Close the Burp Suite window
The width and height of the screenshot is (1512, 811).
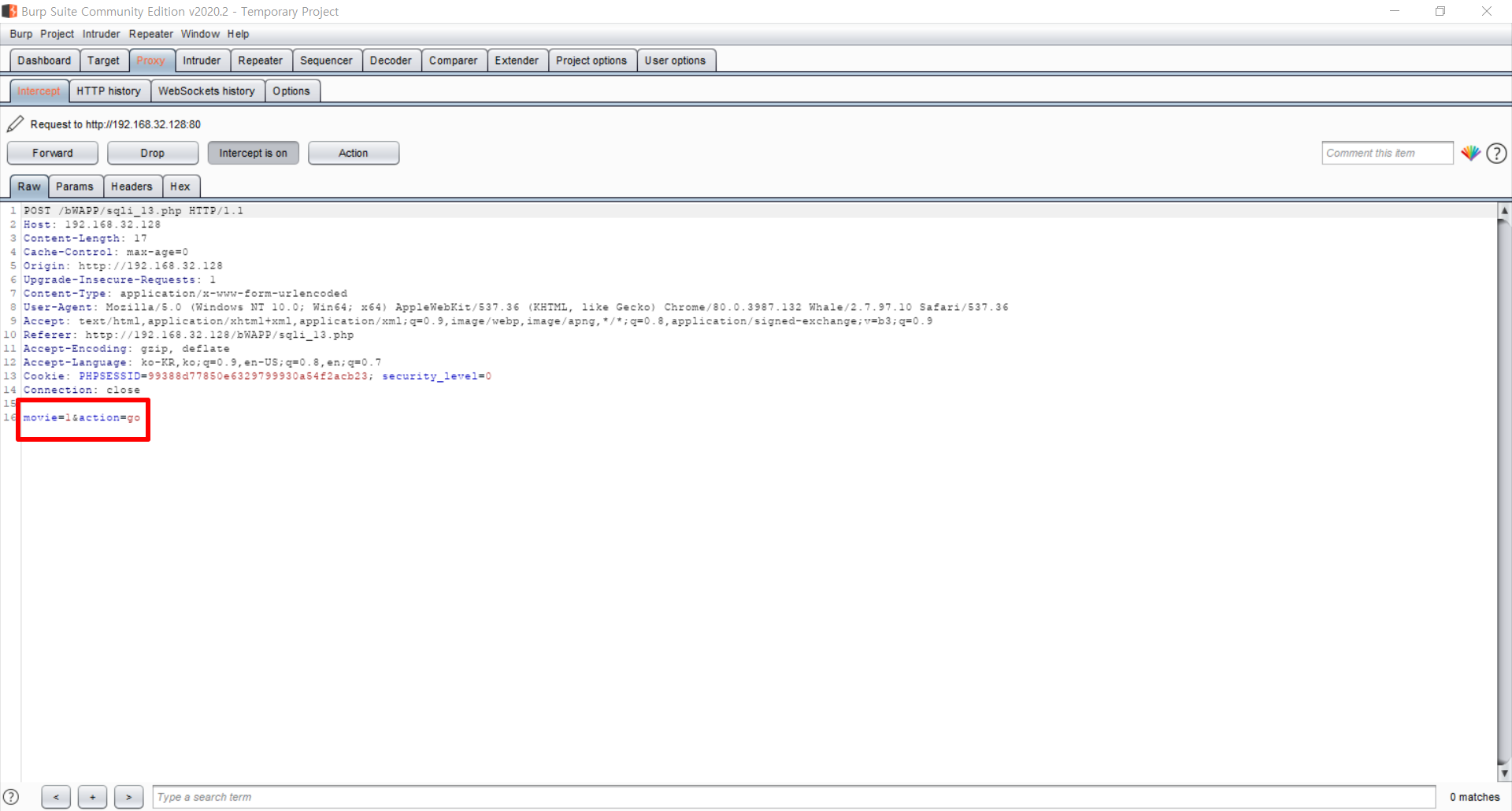tap(1486, 11)
